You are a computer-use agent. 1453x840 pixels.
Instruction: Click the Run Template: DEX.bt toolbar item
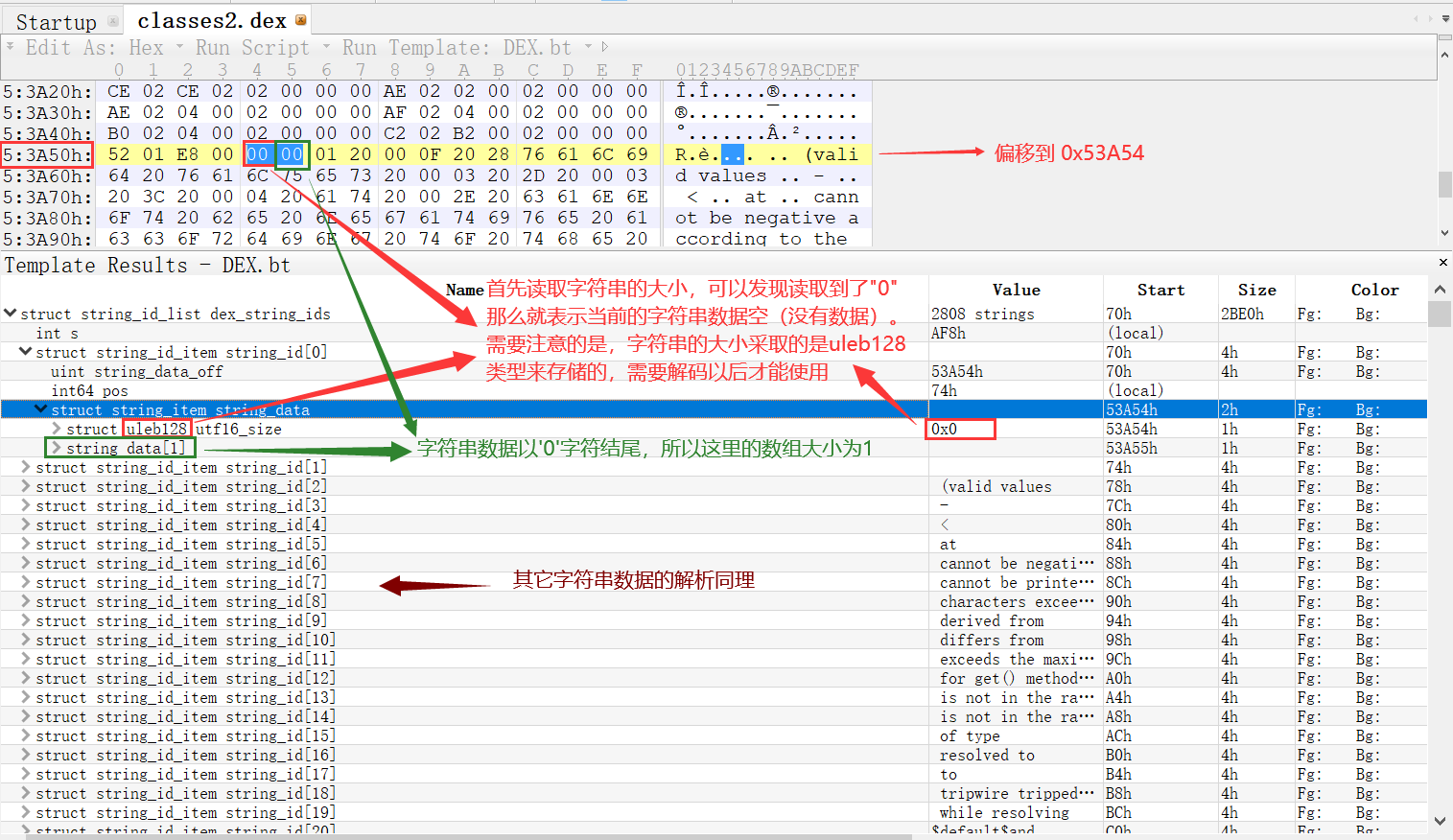[x=457, y=47]
